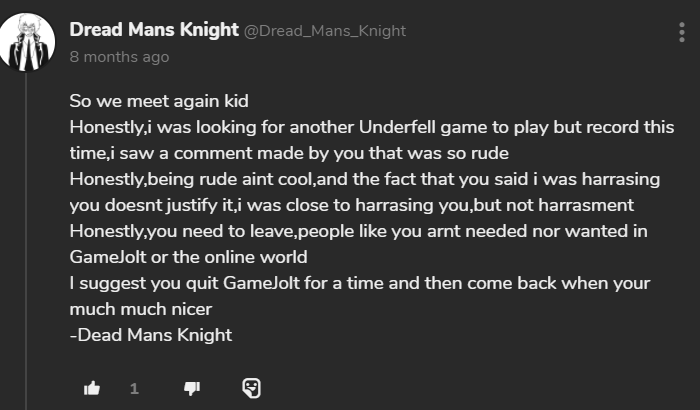Image resolution: width=700 pixels, height=410 pixels.
Task: Open the Dread Mans Knight profile name
Action: pos(153,30)
